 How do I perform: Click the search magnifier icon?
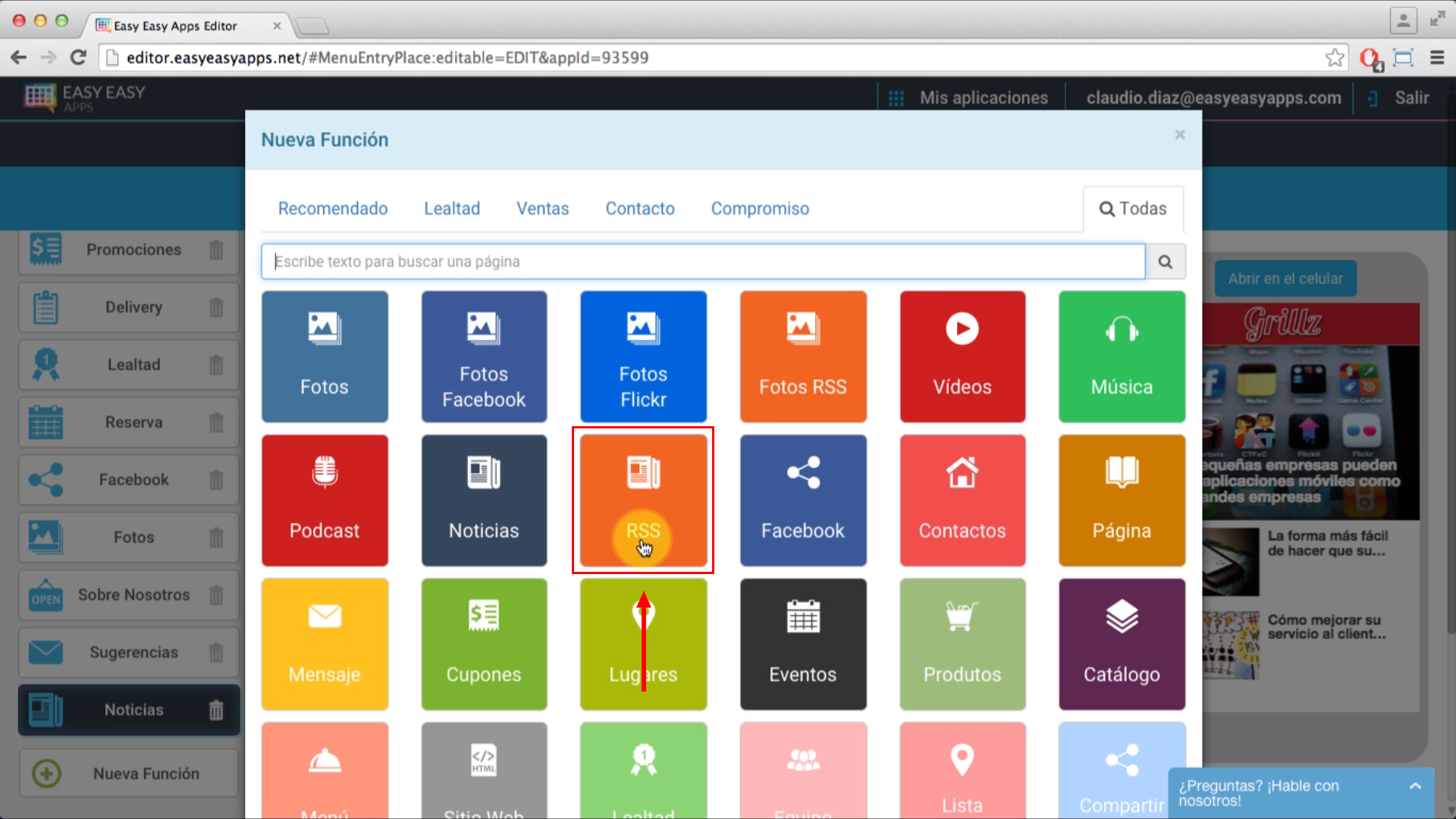click(x=1165, y=261)
